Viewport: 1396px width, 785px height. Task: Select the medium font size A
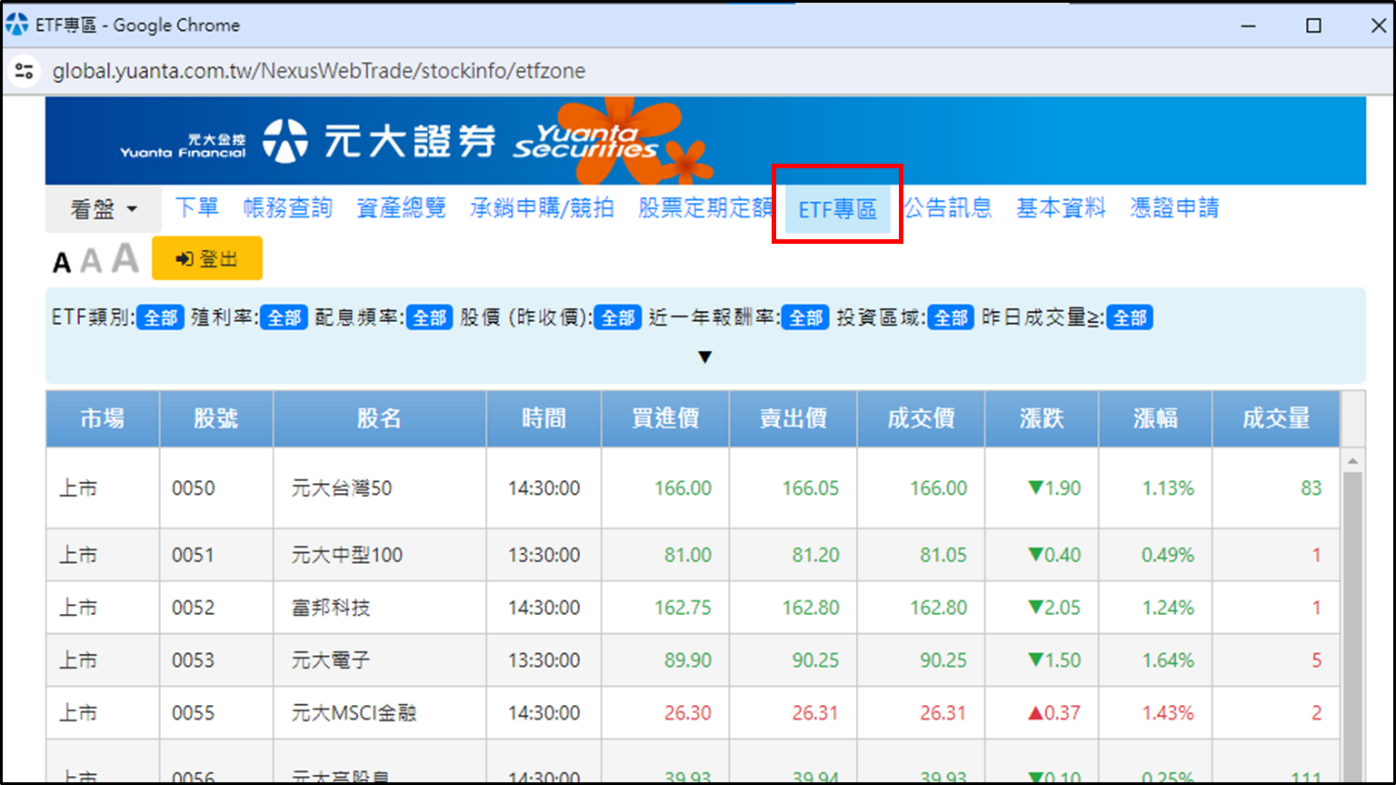(91, 261)
